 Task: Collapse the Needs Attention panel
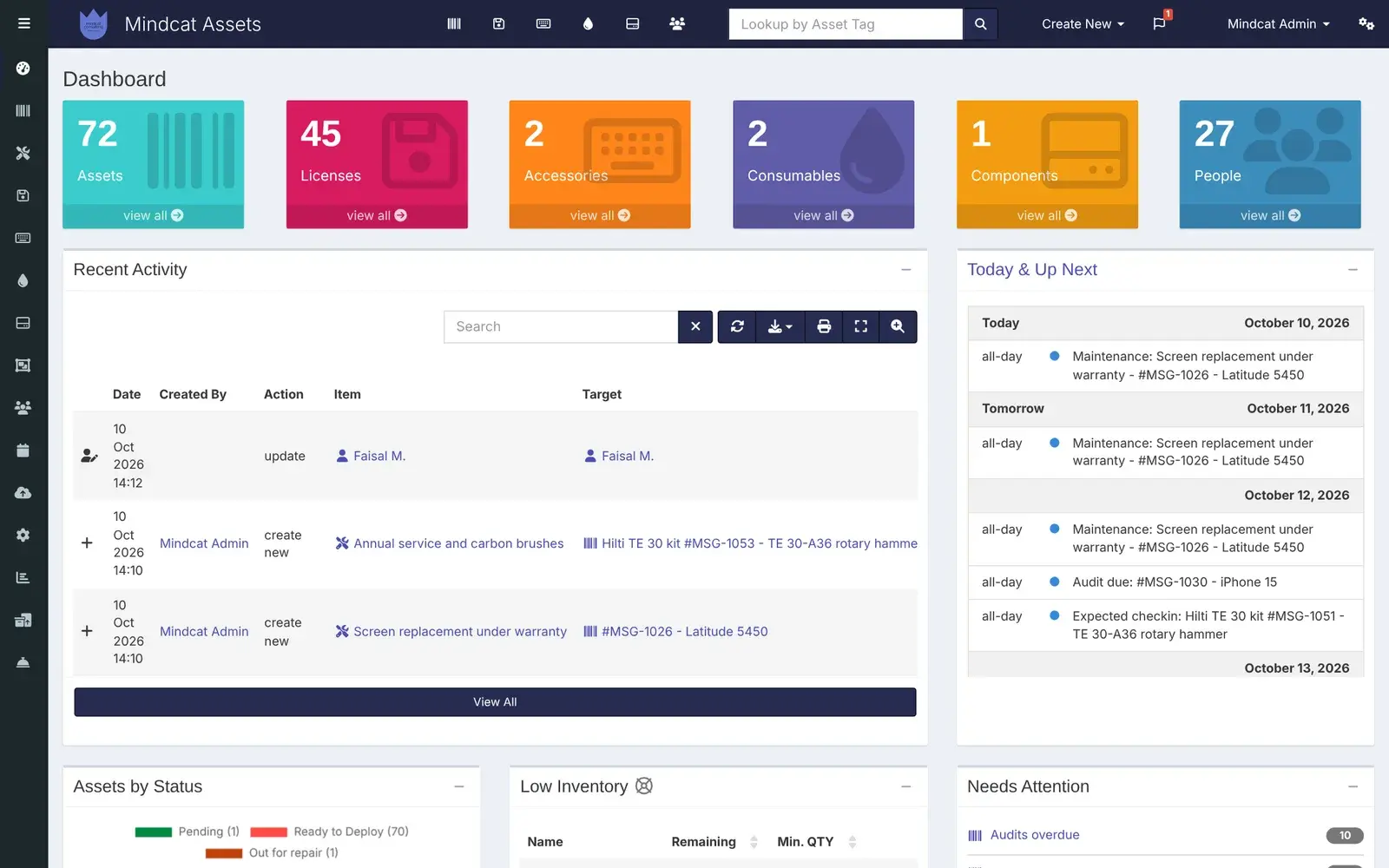(x=1353, y=786)
